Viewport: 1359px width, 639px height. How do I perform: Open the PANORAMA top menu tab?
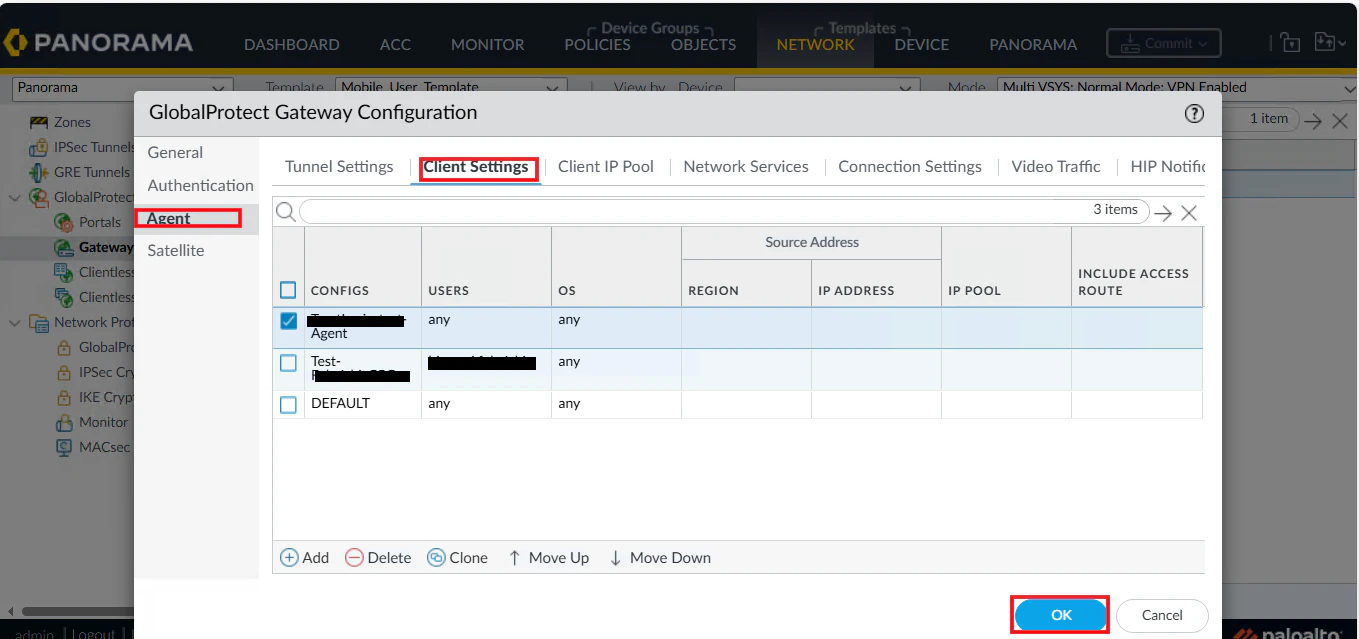pyautogui.click(x=1033, y=45)
